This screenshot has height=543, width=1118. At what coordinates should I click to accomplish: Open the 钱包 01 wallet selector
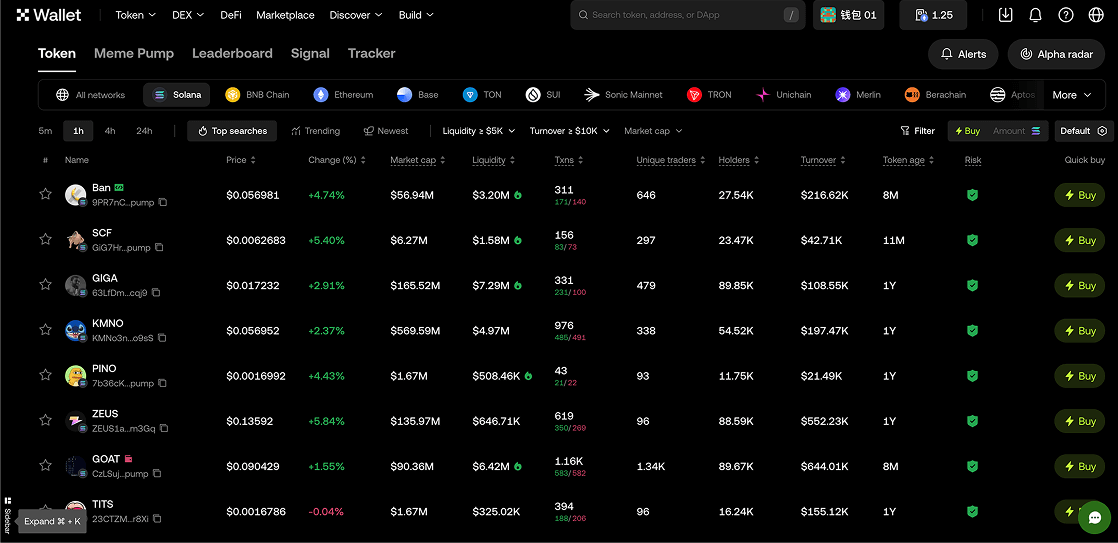[x=848, y=15]
